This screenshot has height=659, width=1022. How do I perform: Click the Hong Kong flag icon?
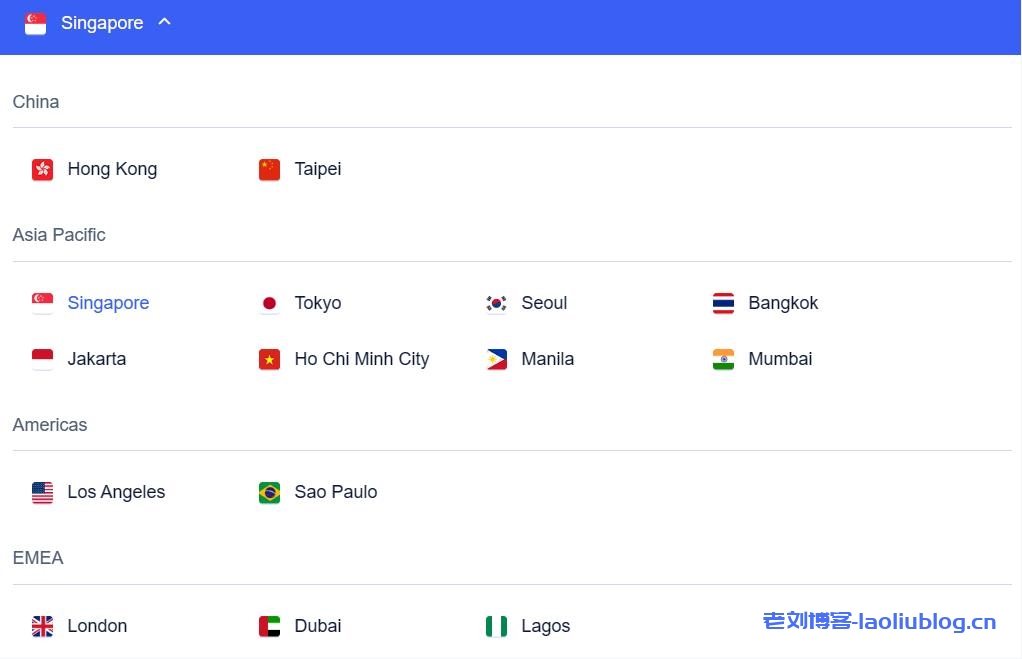pos(42,169)
